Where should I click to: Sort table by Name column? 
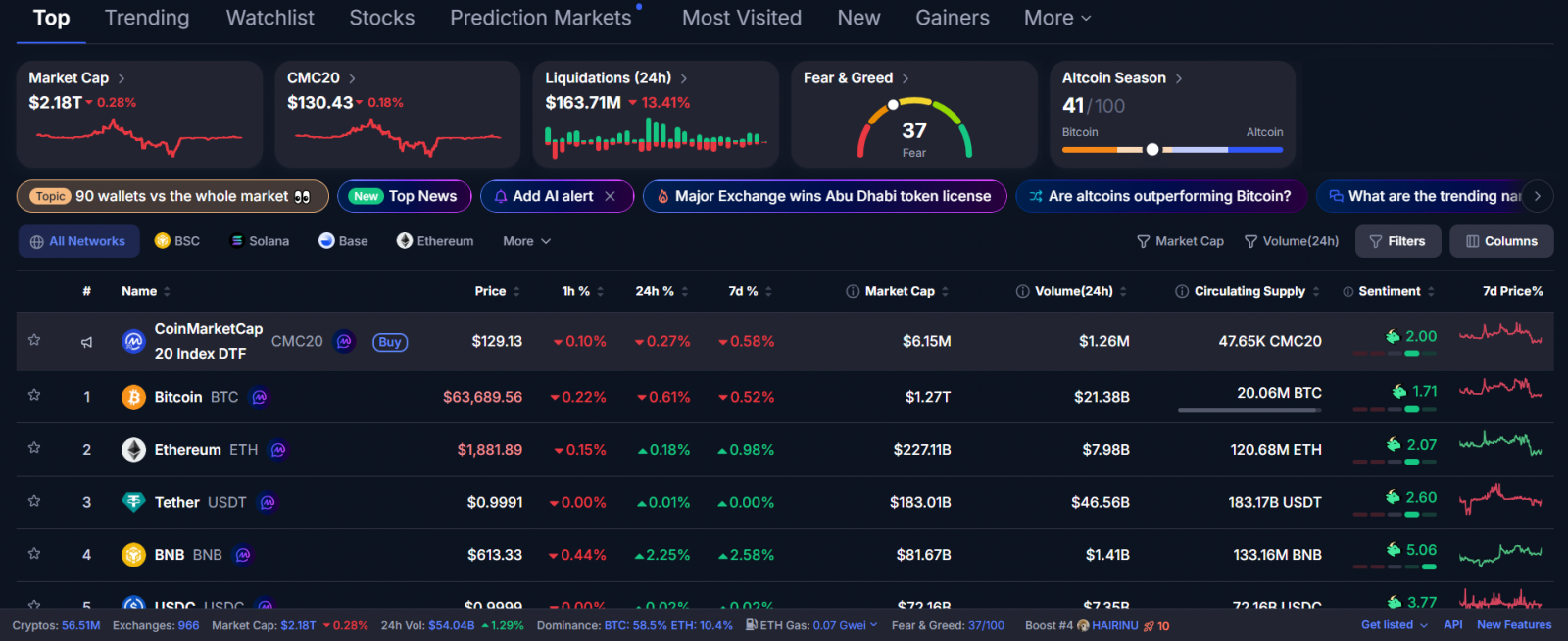(146, 291)
